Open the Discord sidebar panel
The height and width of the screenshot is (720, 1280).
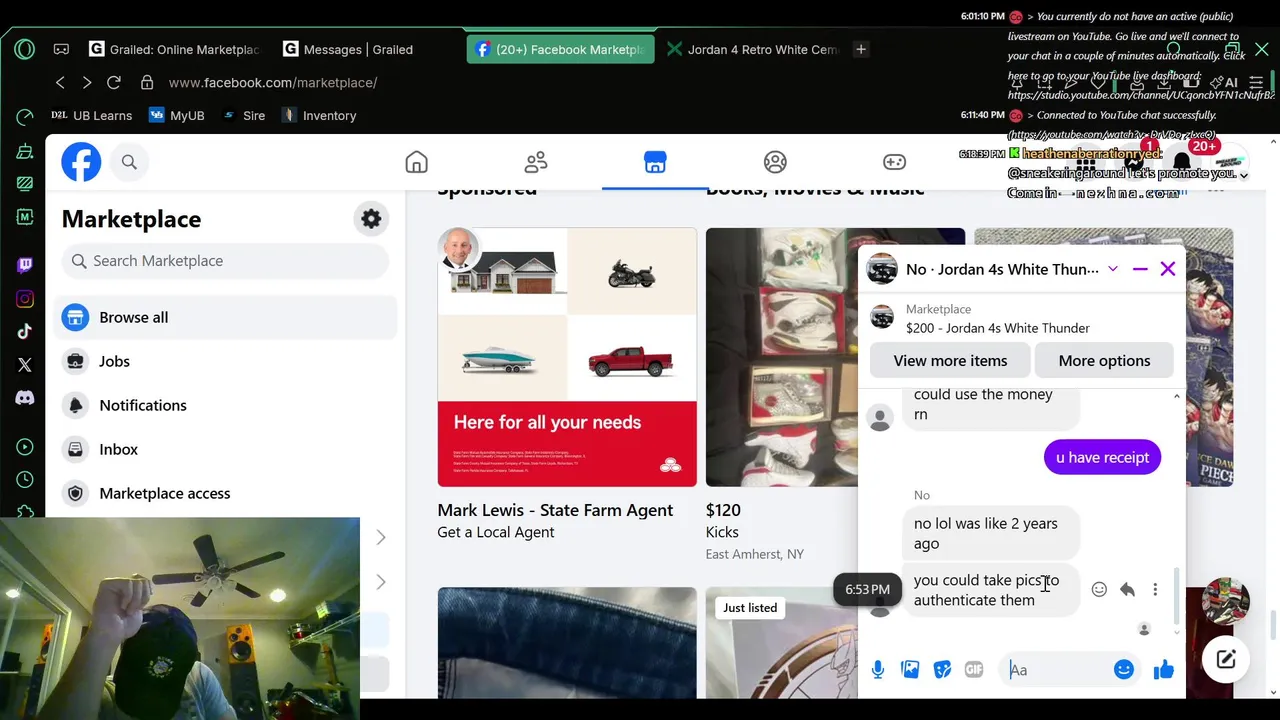pos(25,398)
